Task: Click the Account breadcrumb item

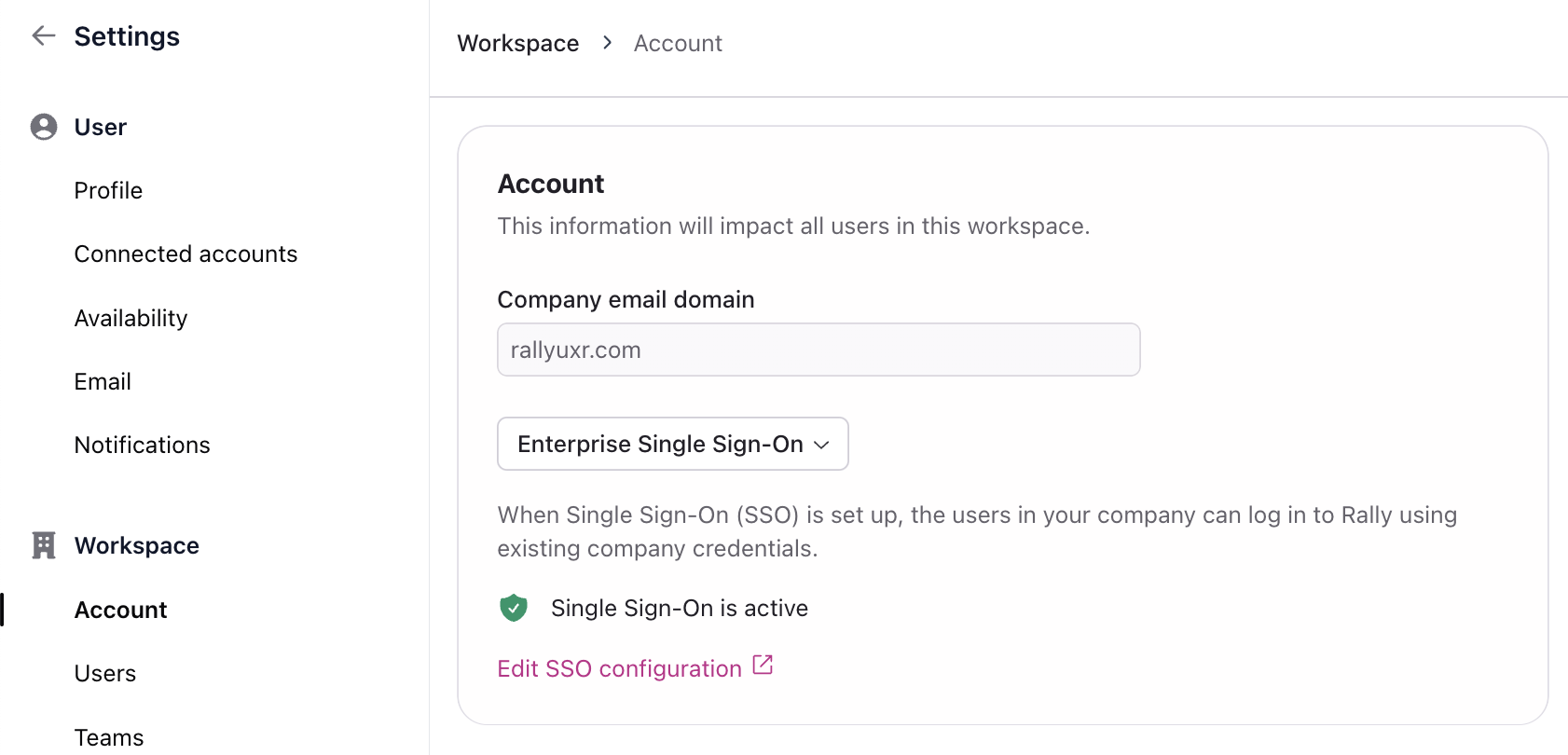Action: [678, 43]
